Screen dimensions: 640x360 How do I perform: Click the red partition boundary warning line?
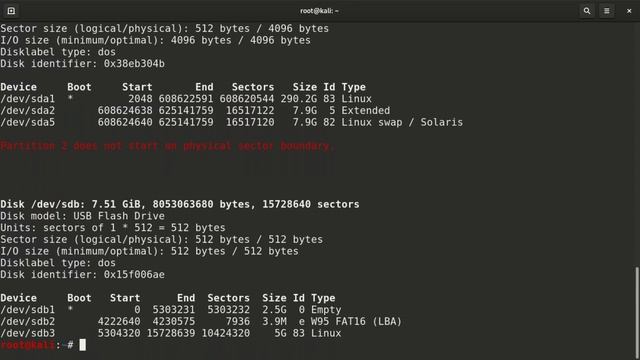pos(167,146)
